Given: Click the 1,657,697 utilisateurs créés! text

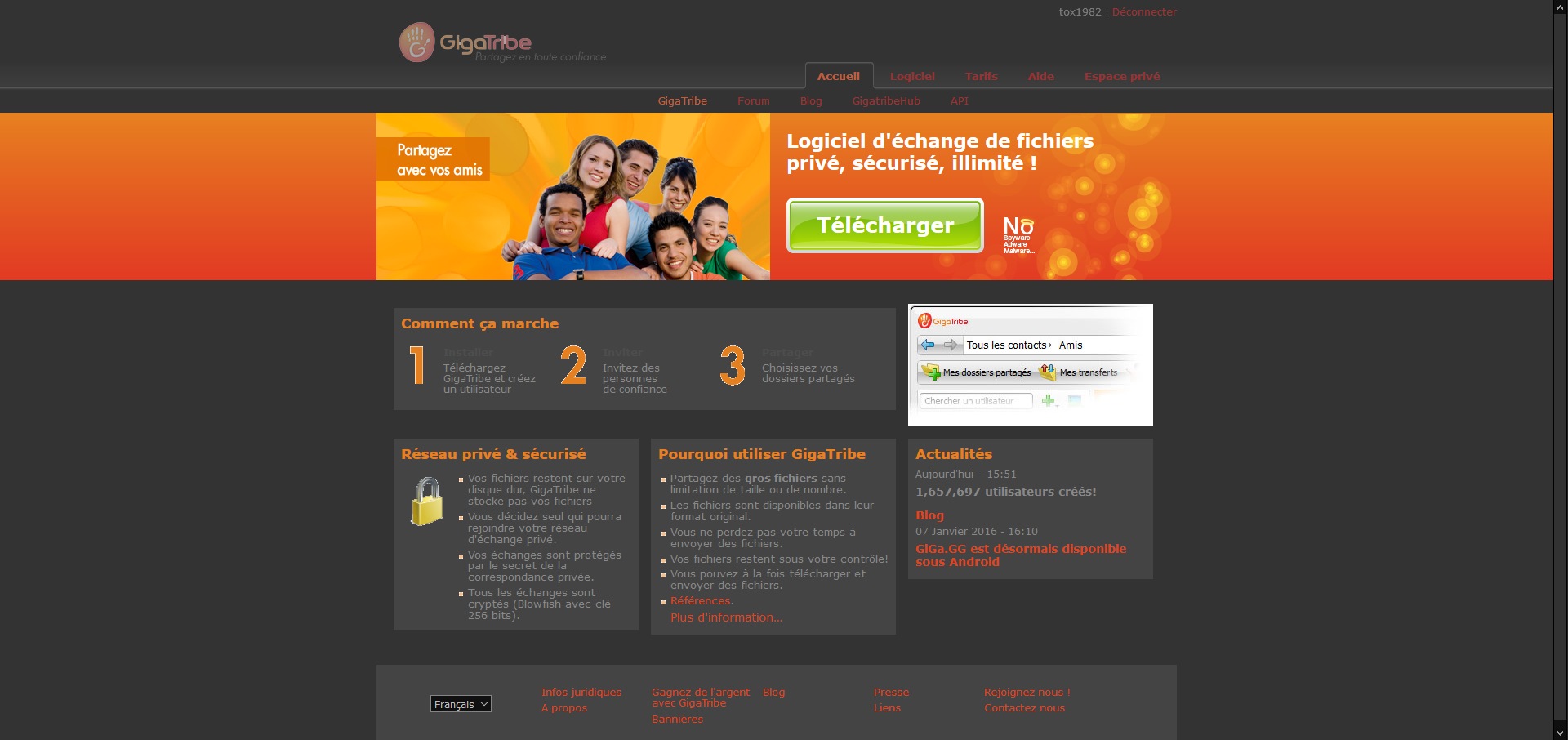Looking at the screenshot, I should (x=1005, y=492).
